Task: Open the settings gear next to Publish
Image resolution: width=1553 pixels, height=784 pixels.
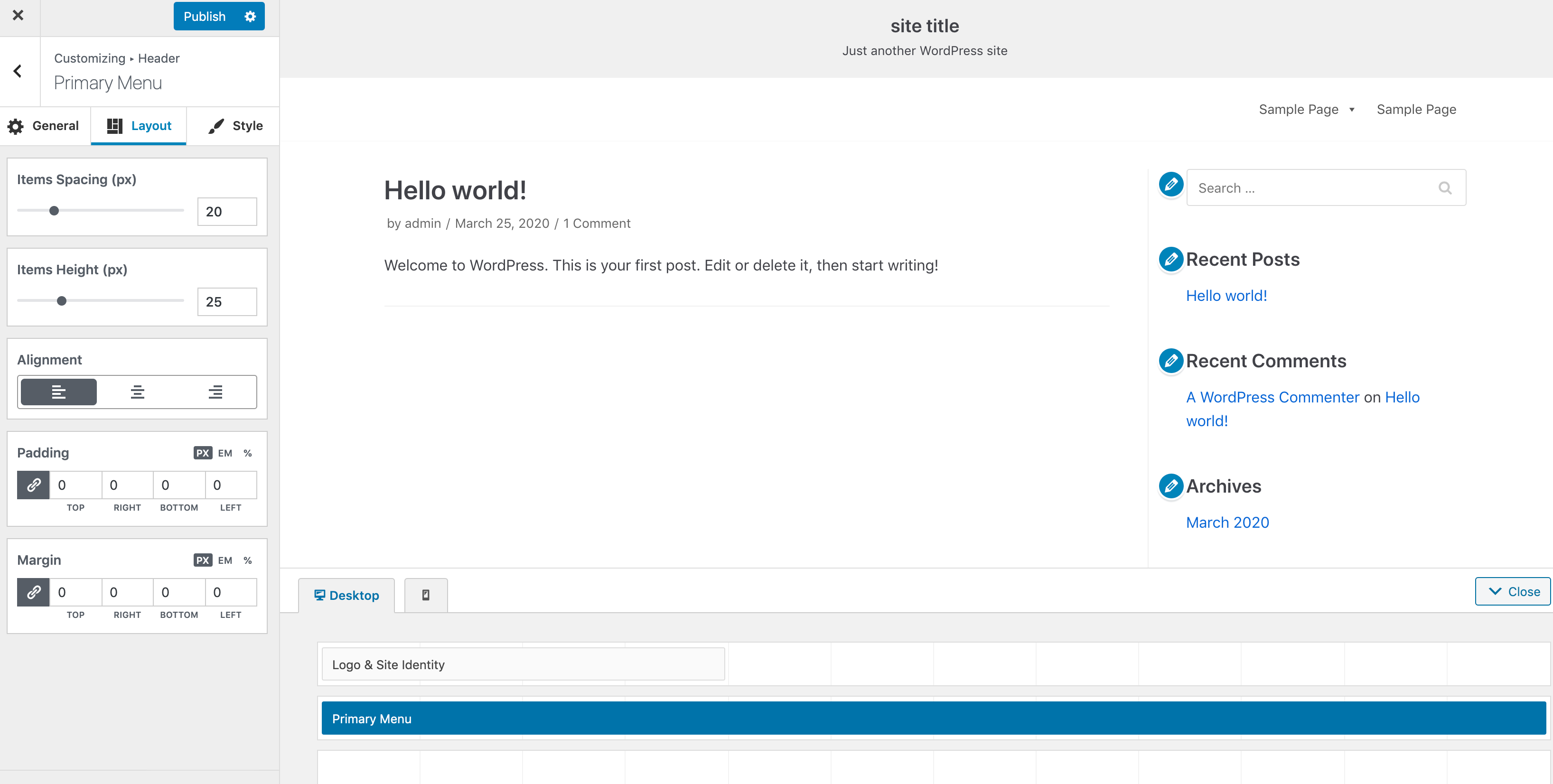Action: point(250,16)
